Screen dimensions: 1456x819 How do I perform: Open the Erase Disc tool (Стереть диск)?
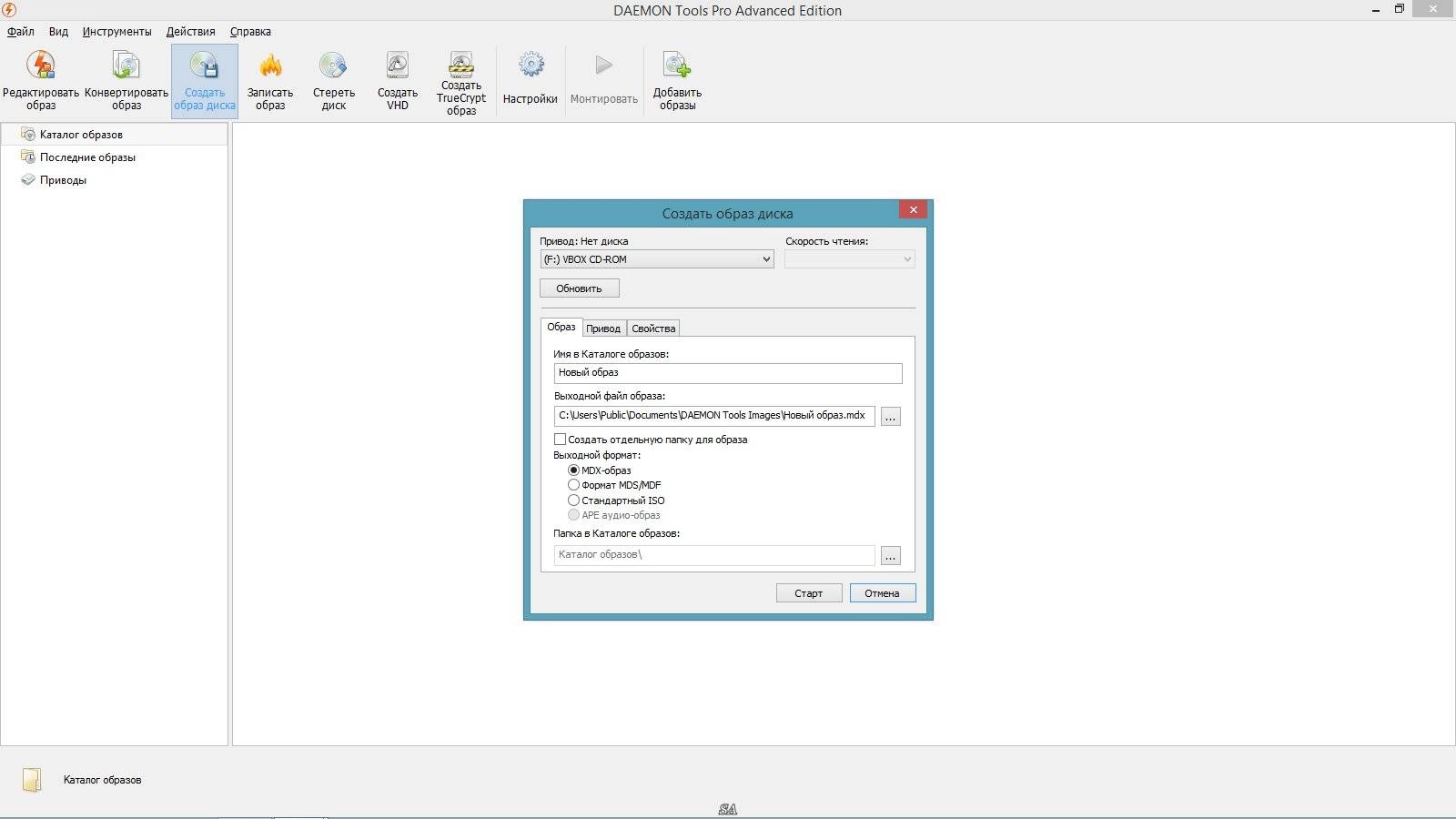pyautogui.click(x=334, y=81)
